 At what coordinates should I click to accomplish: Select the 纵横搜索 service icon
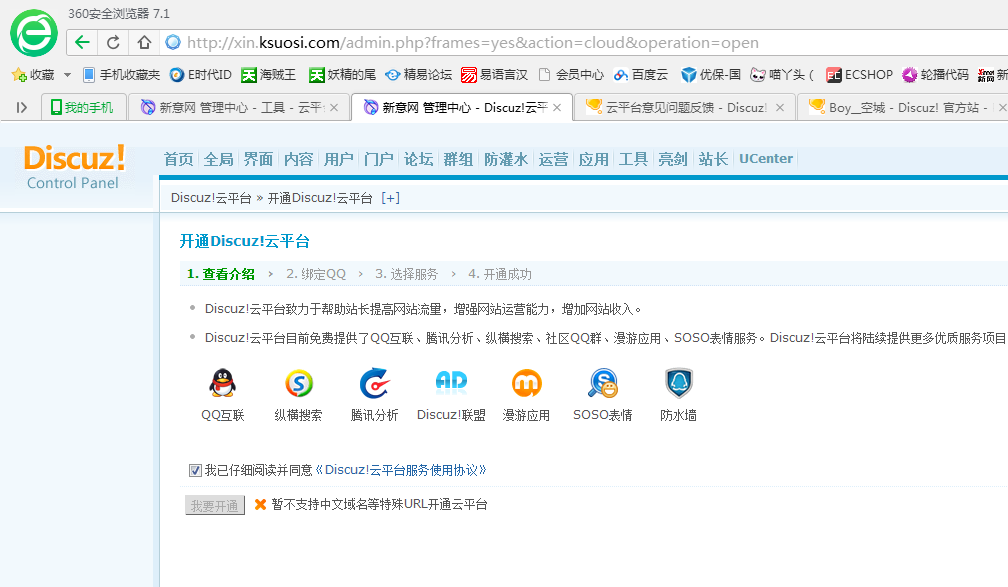[x=298, y=385]
